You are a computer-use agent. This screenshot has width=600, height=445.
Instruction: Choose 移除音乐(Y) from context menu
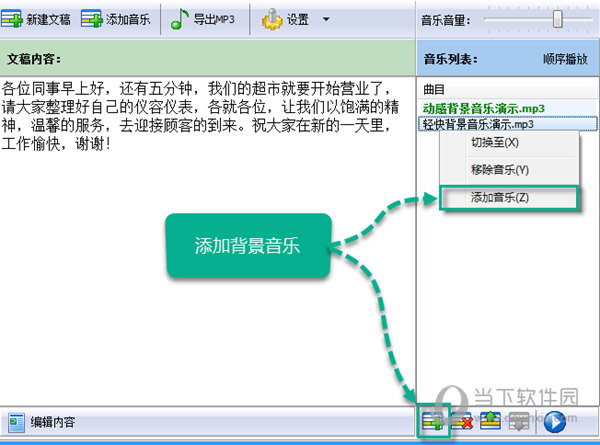click(509, 170)
